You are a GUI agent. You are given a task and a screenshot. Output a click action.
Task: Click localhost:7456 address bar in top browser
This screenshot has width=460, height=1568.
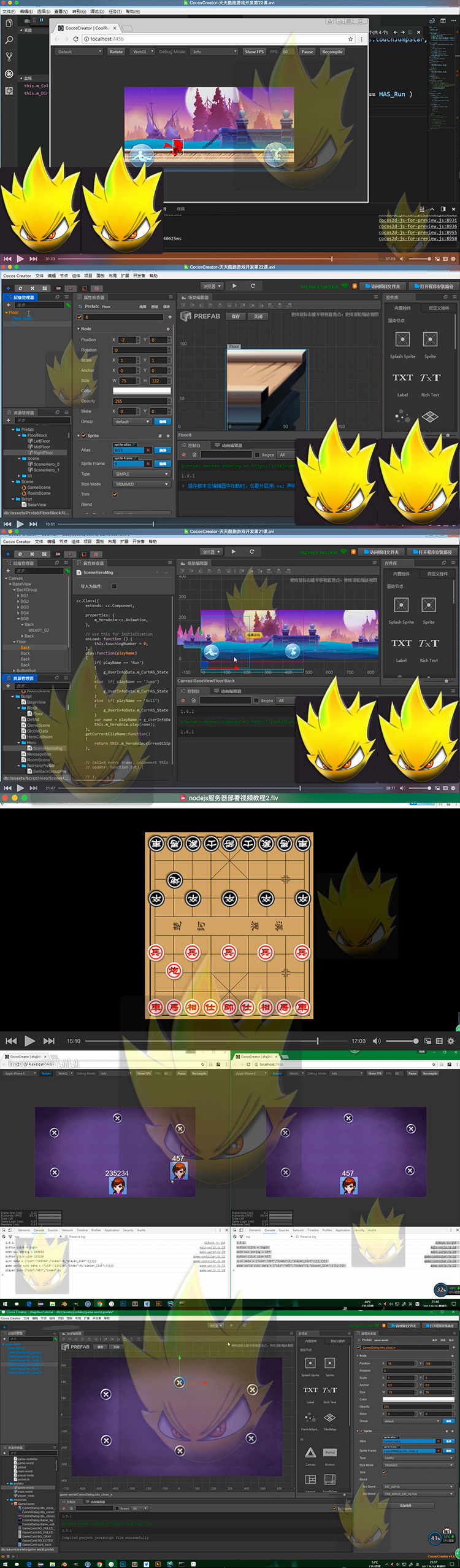click(217, 39)
